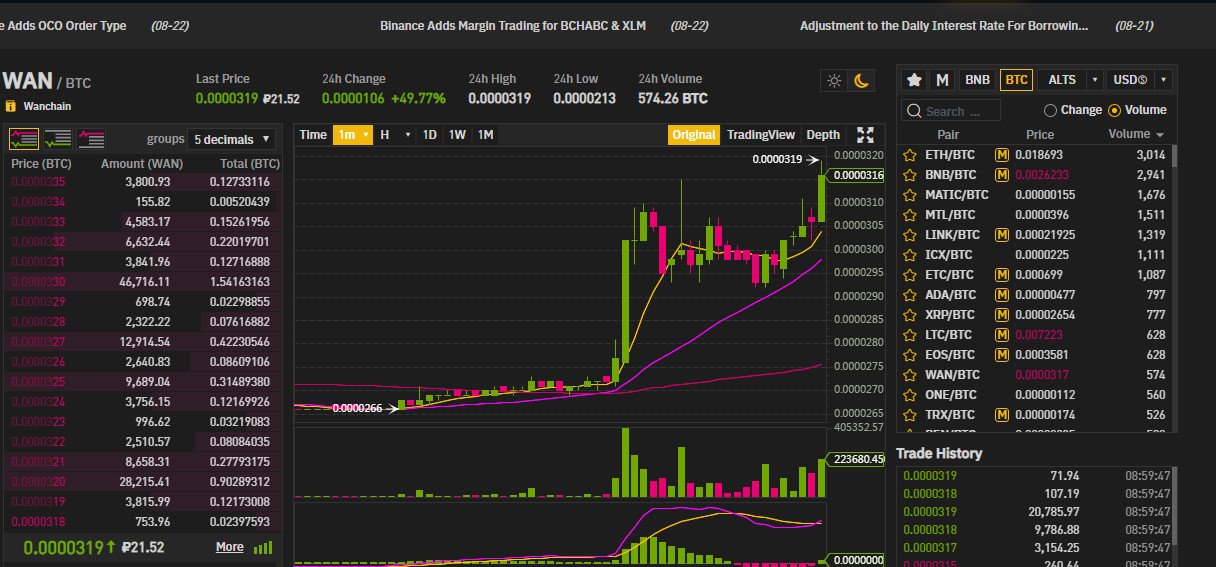Viewport: 1216px width, 567px height.
Task: Show bids-only order book view
Action: click(x=57, y=139)
